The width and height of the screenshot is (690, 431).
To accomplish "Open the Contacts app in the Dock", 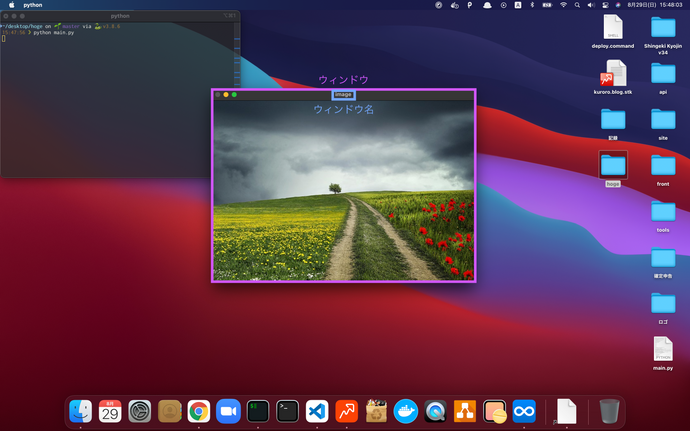I will click(x=169, y=411).
